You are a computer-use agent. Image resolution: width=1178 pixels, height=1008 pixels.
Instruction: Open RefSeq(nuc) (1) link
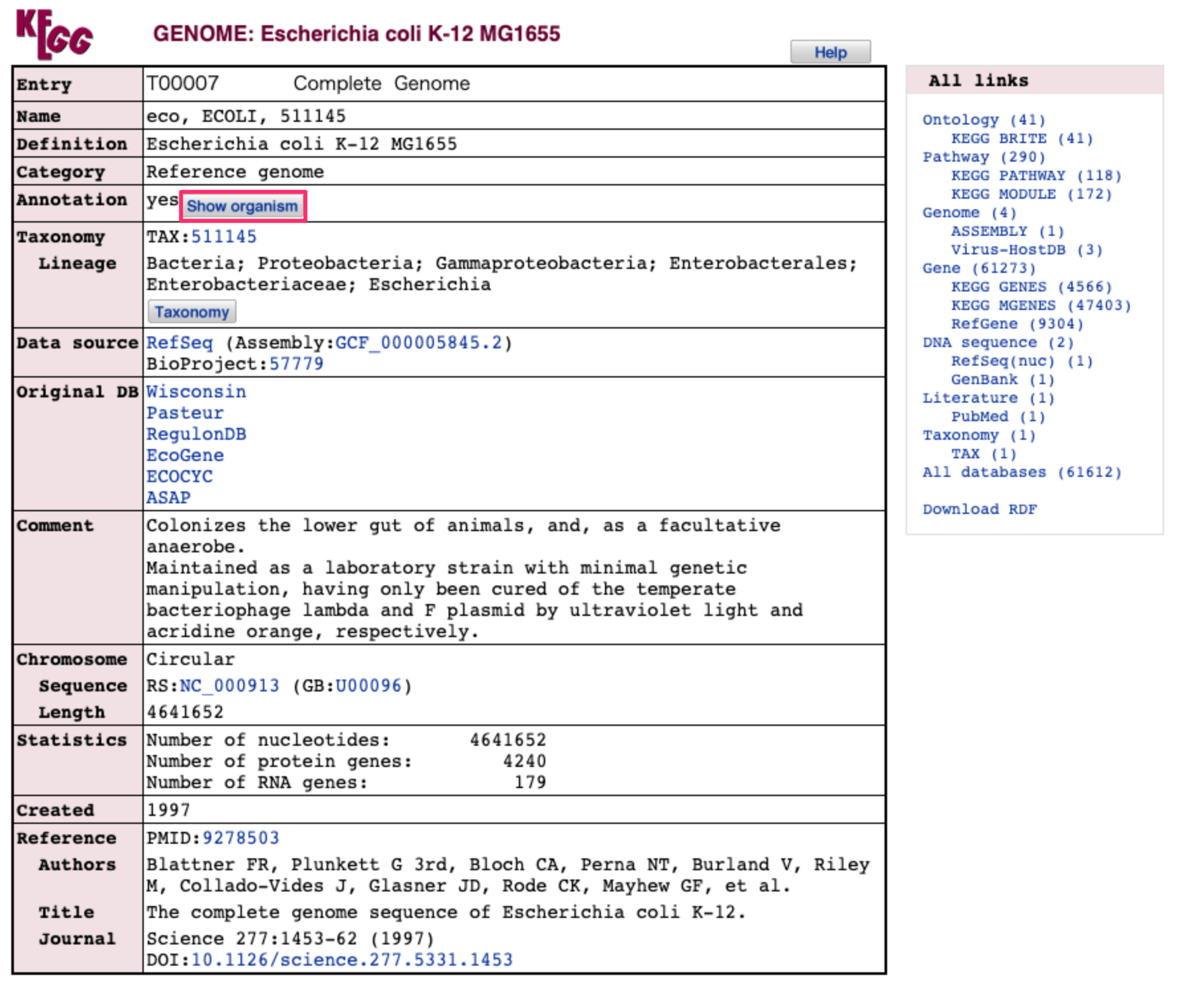click(1022, 361)
